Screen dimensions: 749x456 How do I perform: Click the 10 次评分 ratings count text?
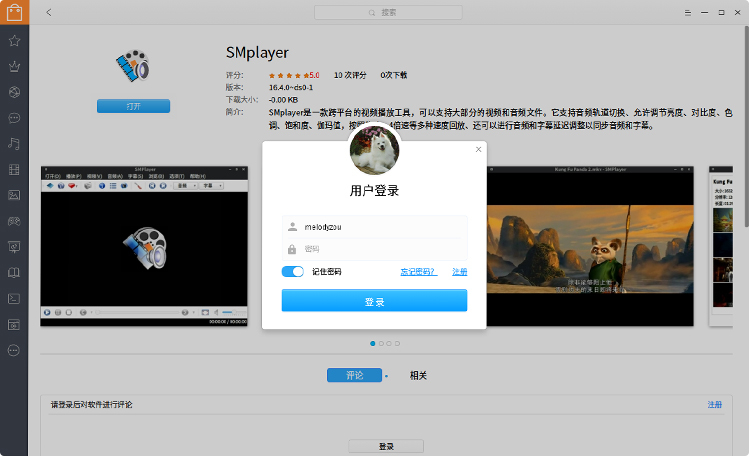coord(350,75)
